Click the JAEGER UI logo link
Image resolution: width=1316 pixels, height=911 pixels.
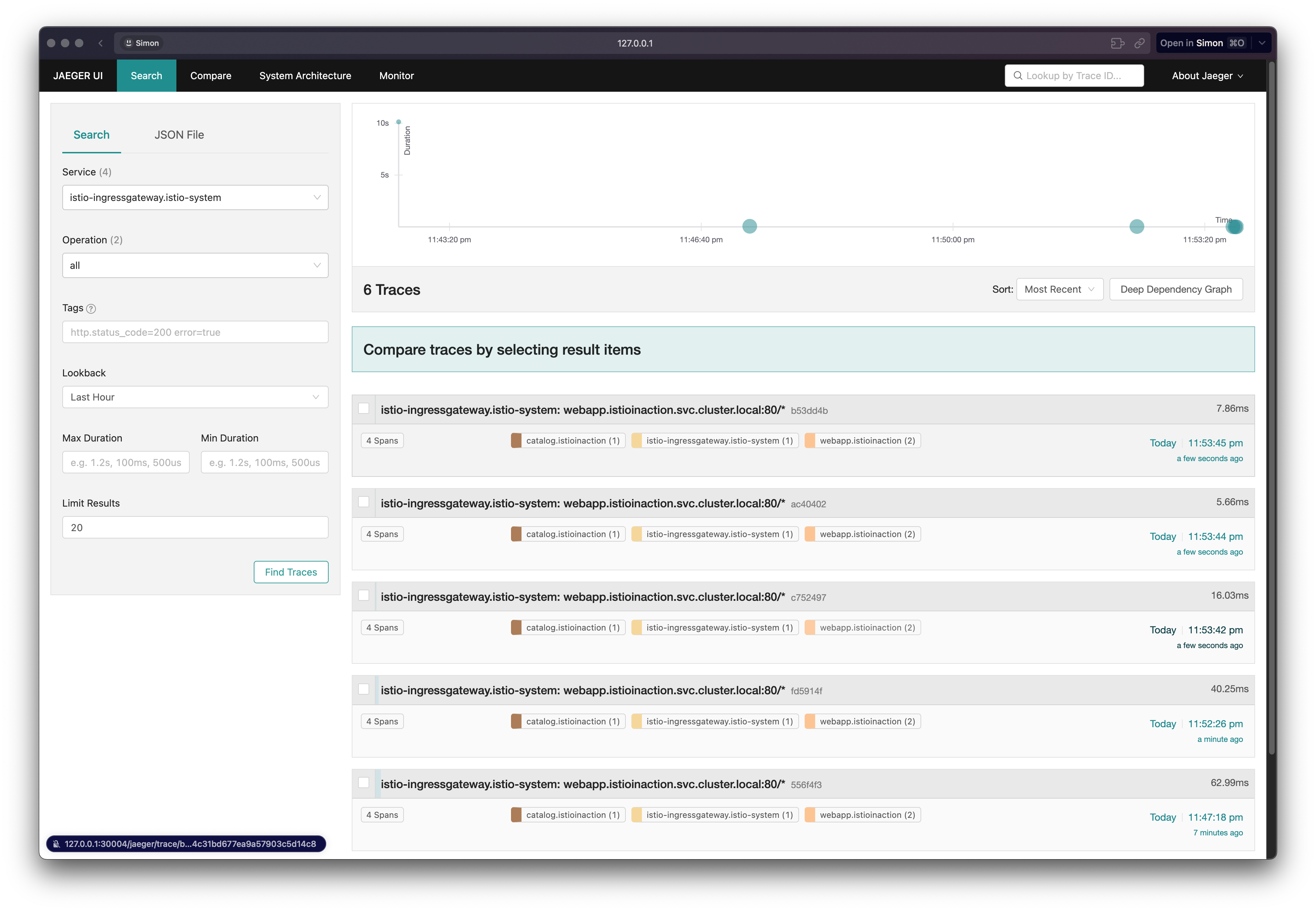tap(78, 75)
